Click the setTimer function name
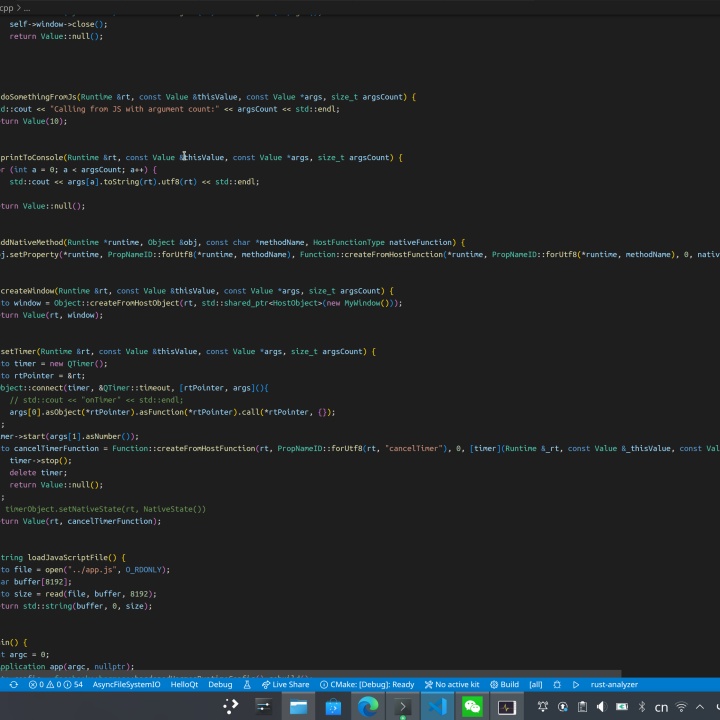720x720 pixels. tap(18, 351)
